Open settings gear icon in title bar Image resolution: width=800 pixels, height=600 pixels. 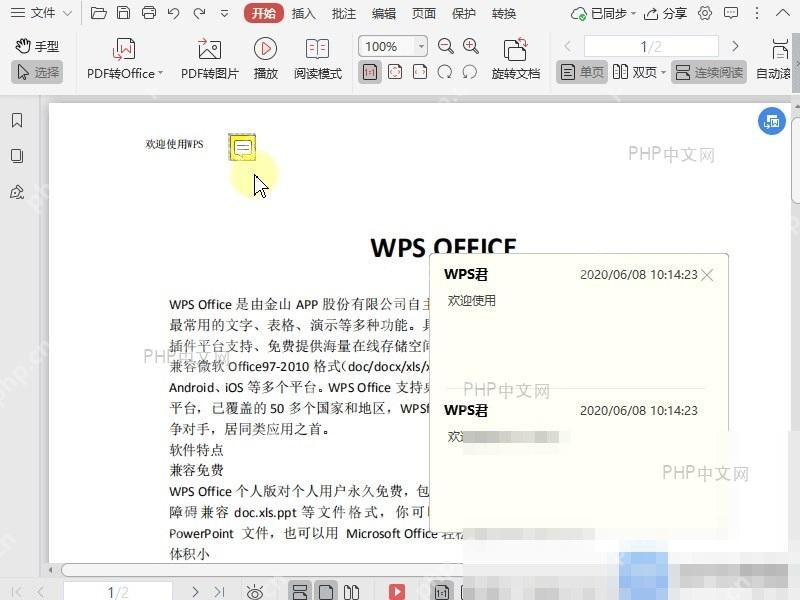coord(705,13)
